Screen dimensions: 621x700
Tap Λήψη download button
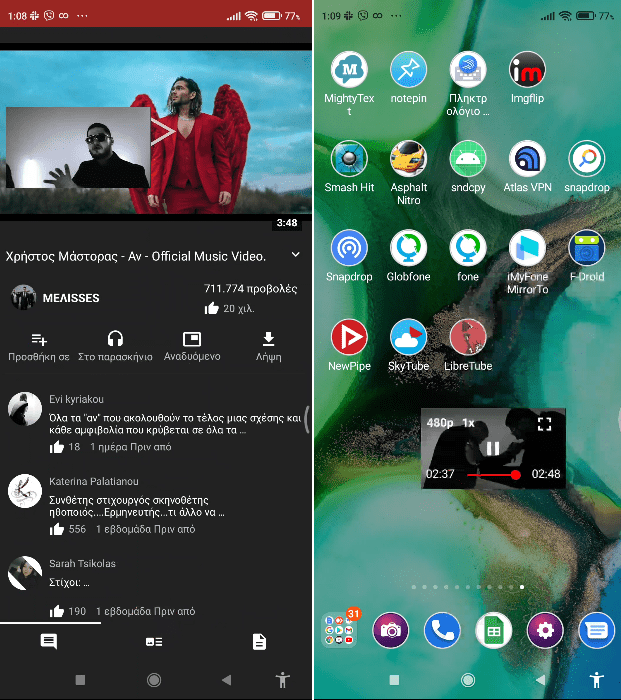268,346
